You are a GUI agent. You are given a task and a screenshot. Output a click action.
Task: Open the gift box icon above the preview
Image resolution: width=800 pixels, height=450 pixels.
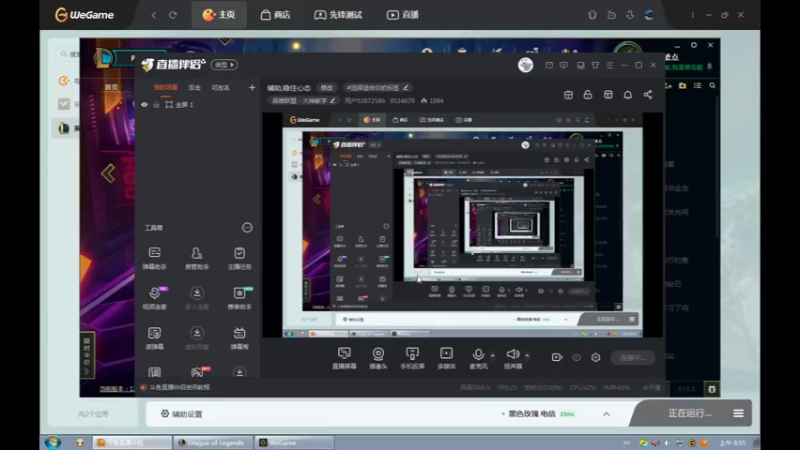pos(568,95)
